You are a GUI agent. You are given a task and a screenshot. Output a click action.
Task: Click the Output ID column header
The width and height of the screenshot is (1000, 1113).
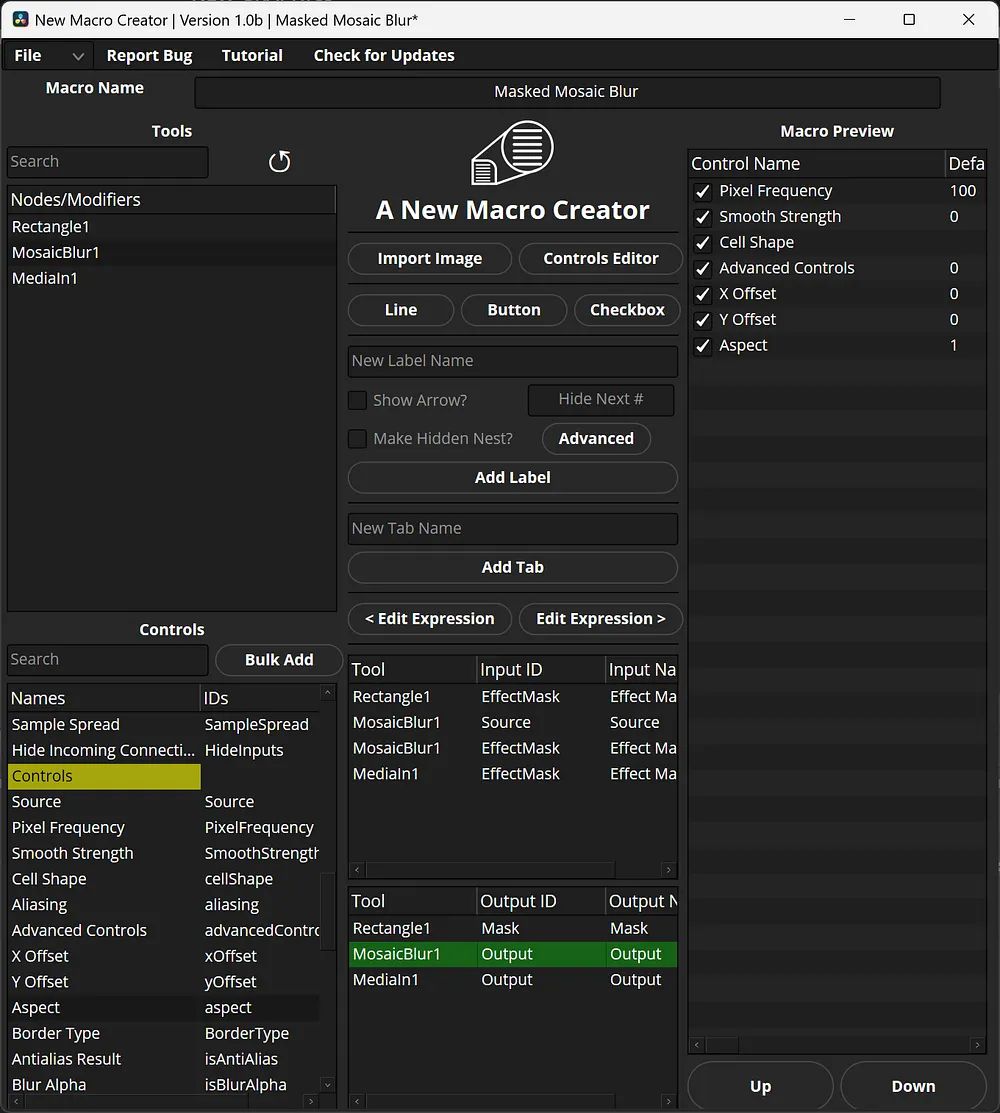point(540,901)
